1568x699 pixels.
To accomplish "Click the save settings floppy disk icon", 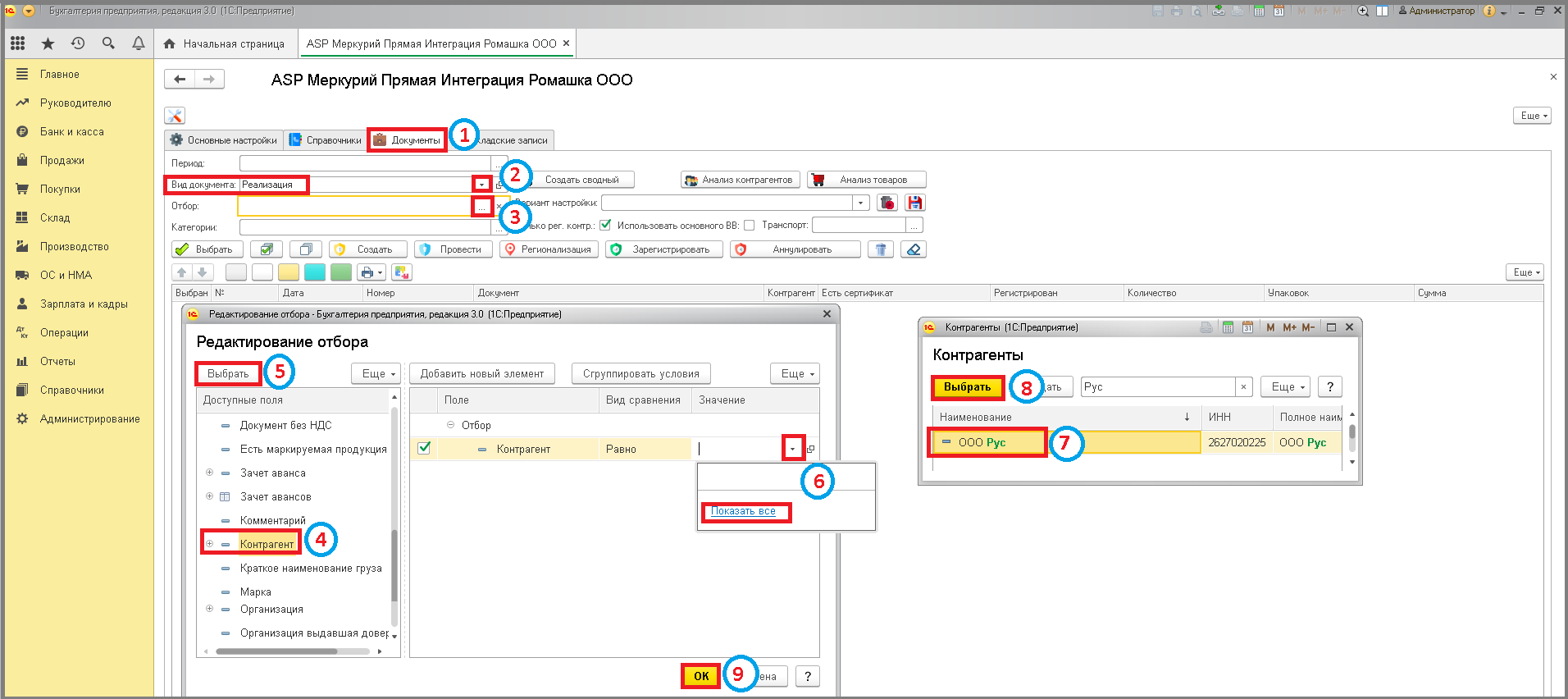I will click(915, 203).
